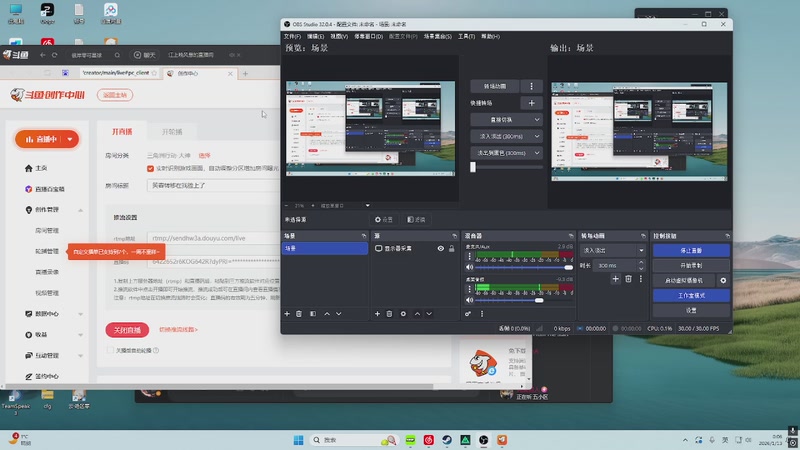Add a new source in Sources panel

377,314
